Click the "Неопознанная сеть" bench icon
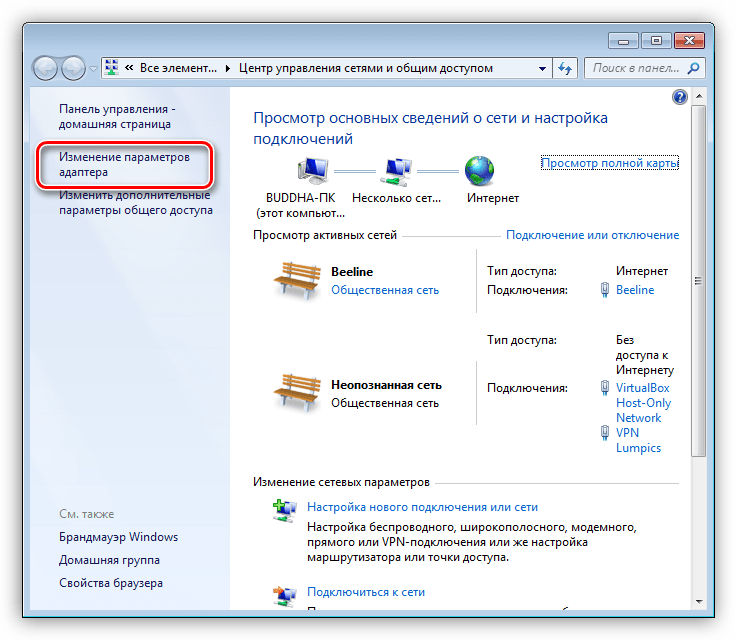The image size is (737, 640). click(x=297, y=393)
